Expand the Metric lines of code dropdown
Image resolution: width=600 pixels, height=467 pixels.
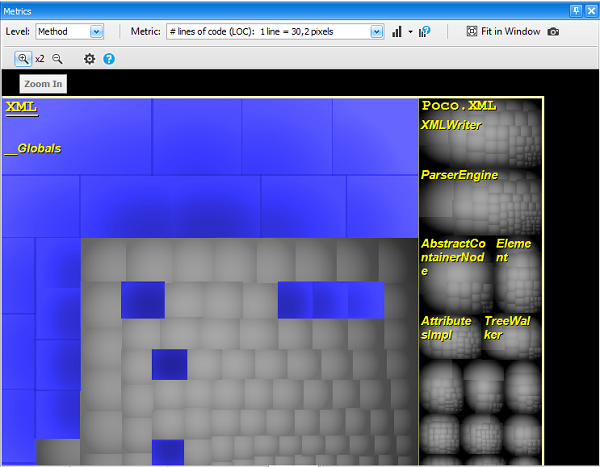275,31
